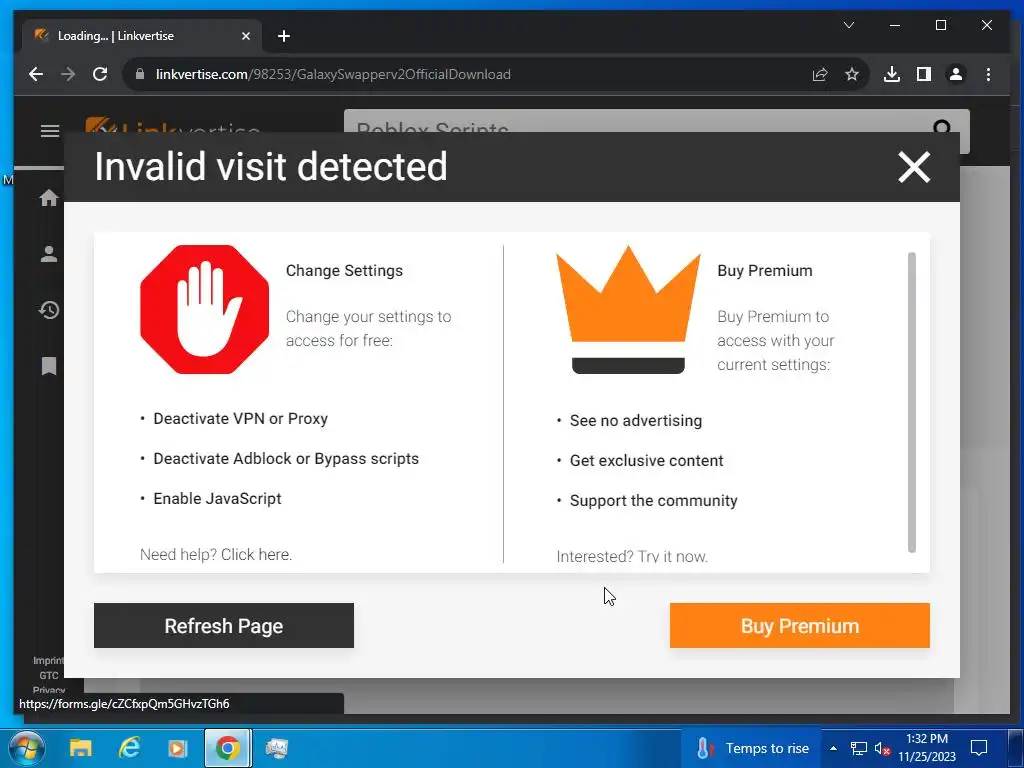1024x768 pixels.
Task: Go forward in the browser
Action: (x=68, y=74)
